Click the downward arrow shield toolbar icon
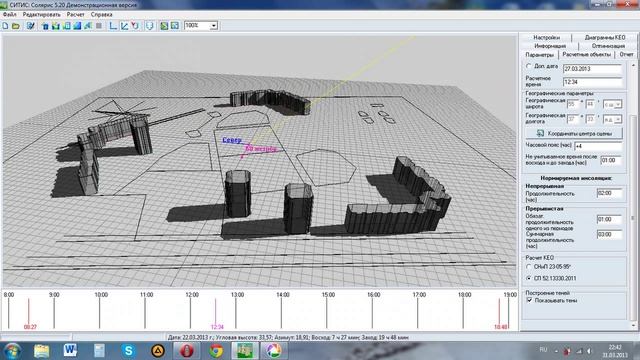 coord(150,26)
